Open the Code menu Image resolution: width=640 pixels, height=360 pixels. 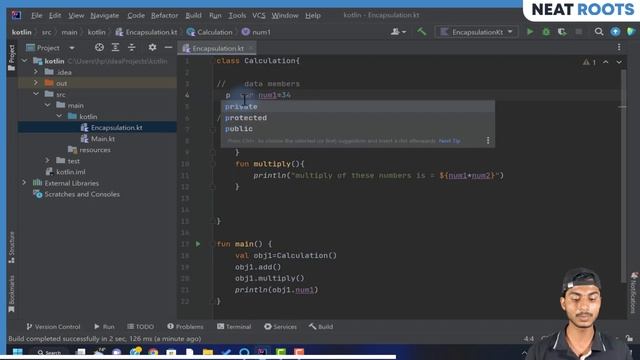point(136,16)
